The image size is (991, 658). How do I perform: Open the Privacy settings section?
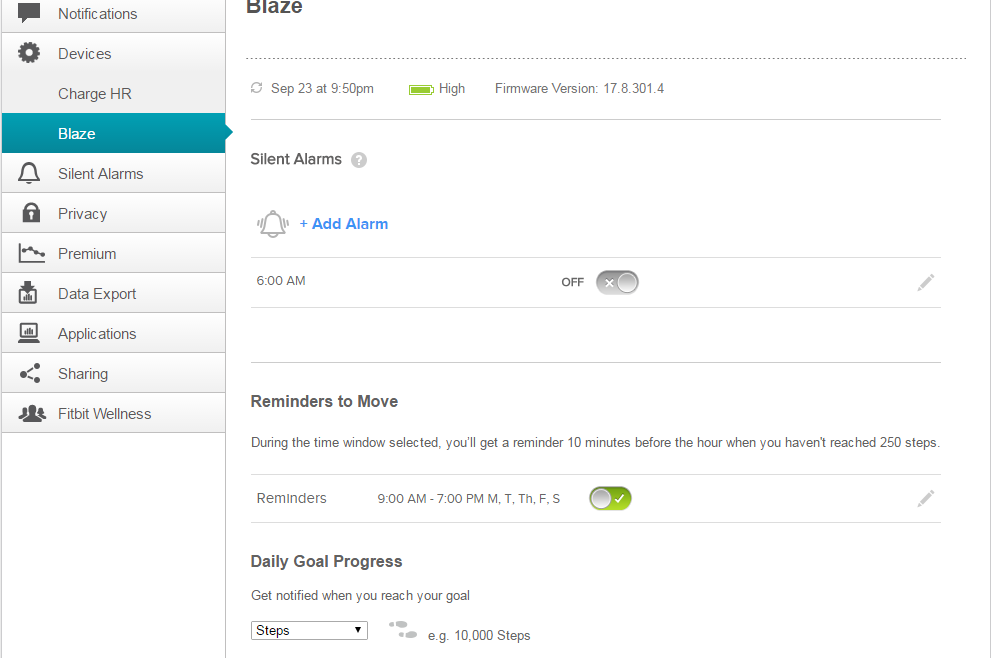coord(114,213)
